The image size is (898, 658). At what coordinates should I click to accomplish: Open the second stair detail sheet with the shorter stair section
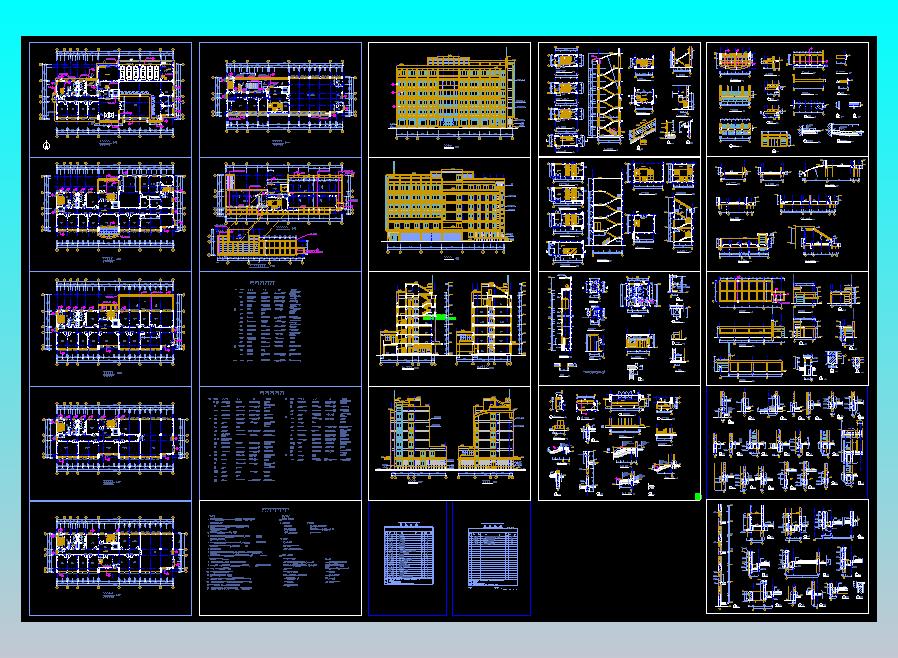[620, 214]
